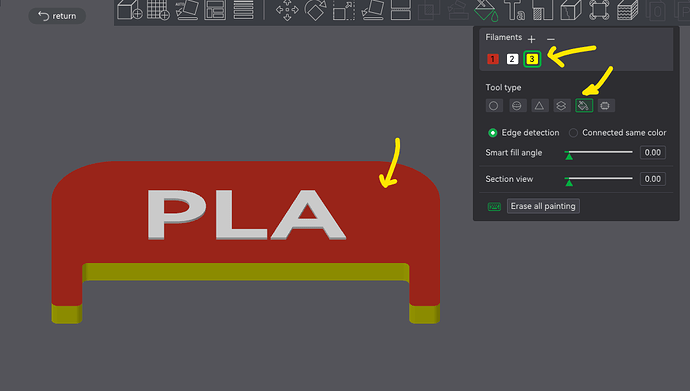Remove a filament with the minus icon
The height and width of the screenshot is (391, 690).
click(x=551, y=39)
